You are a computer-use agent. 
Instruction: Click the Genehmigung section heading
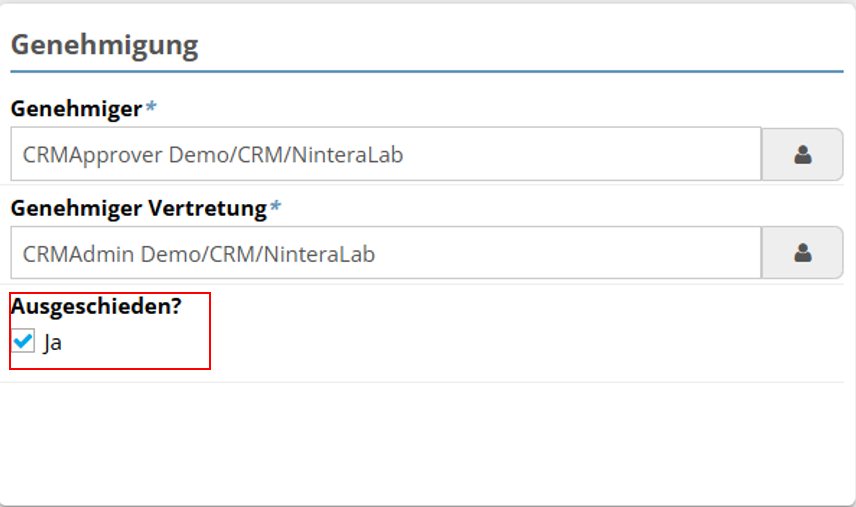pos(105,45)
